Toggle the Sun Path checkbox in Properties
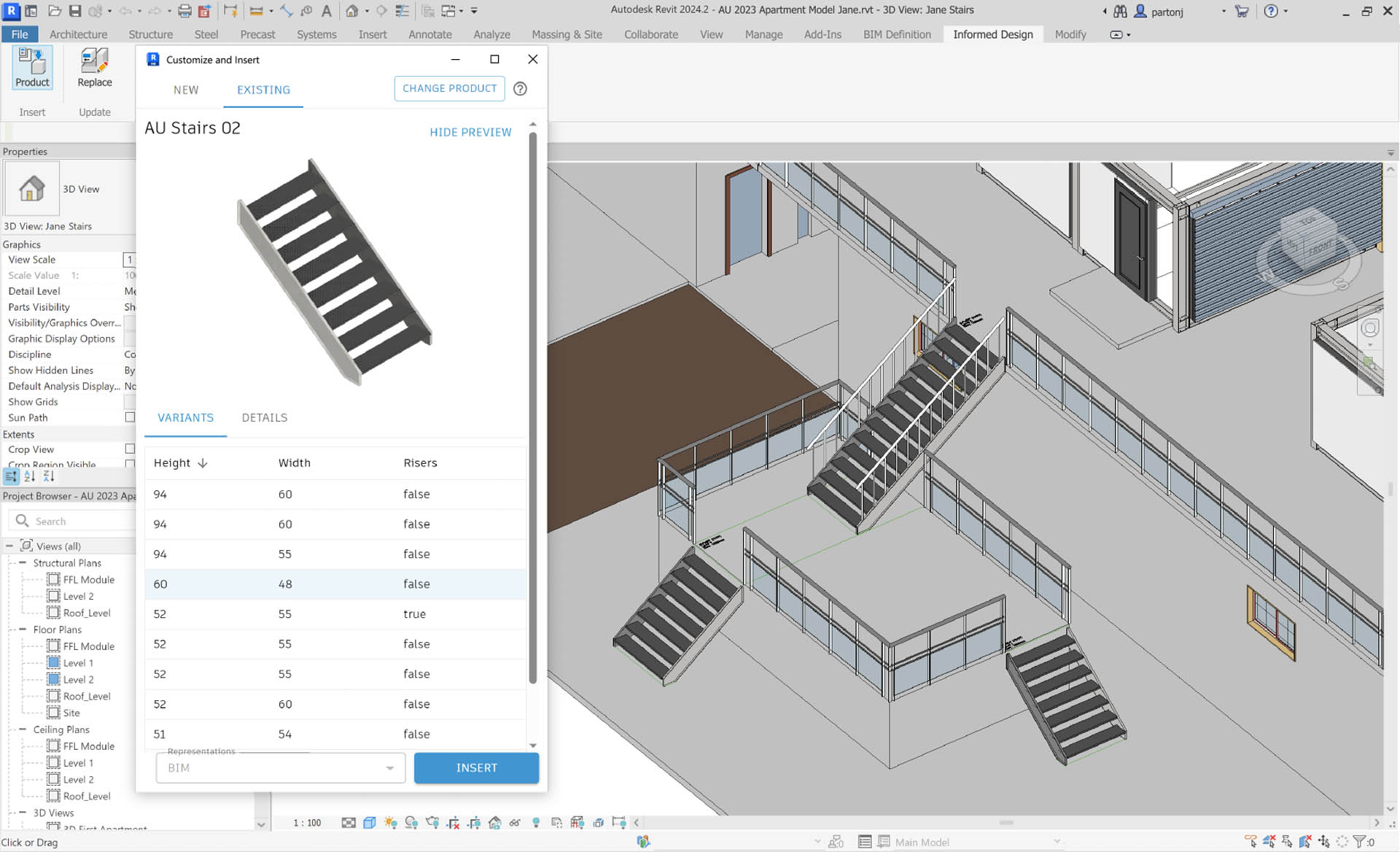 tap(130, 417)
